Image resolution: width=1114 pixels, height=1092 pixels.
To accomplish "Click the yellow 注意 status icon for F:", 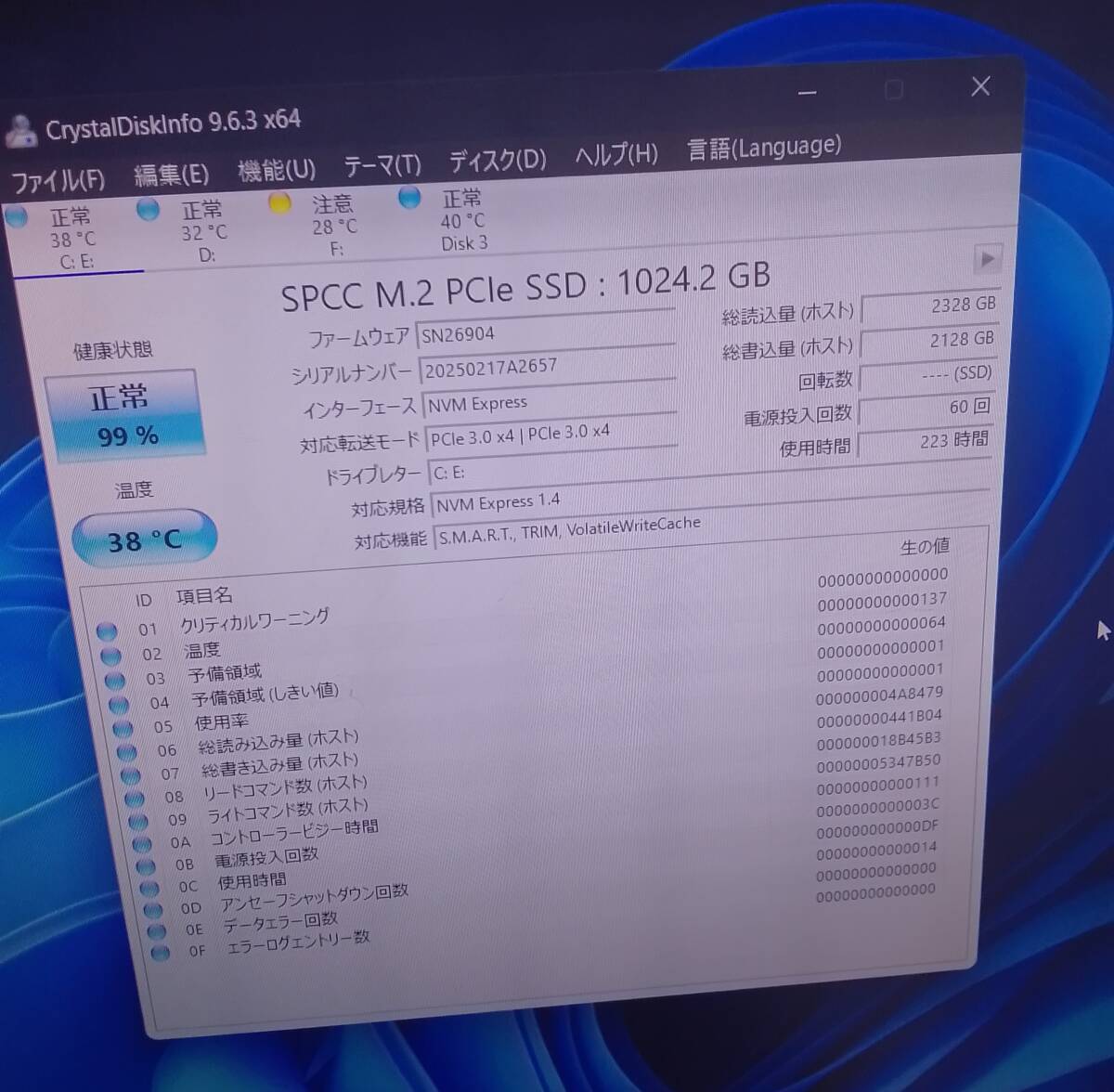I will (x=279, y=203).
